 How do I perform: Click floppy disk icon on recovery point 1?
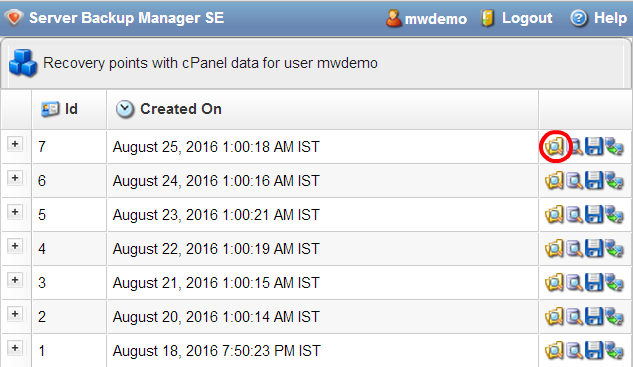pyautogui.click(x=594, y=351)
